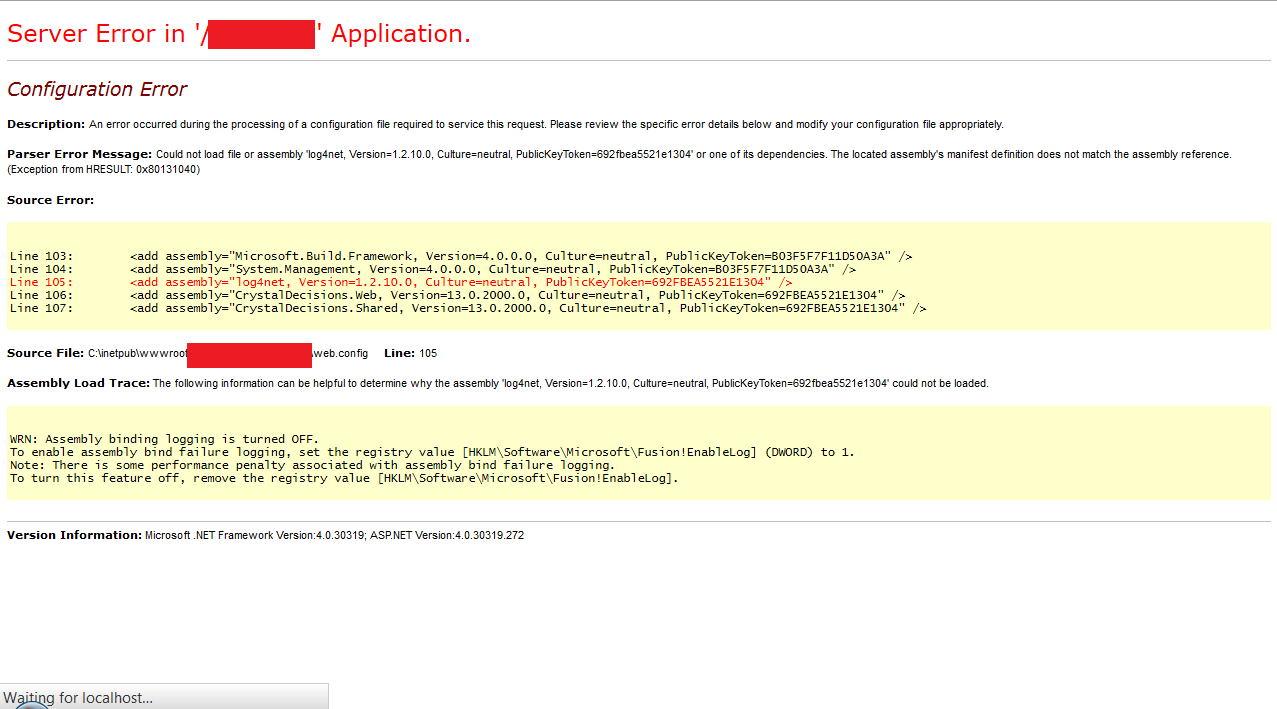The image size is (1277, 709).
Task: Click 'WRN: Assembly binding logging is turned OFF' text
Action: [x=164, y=439]
